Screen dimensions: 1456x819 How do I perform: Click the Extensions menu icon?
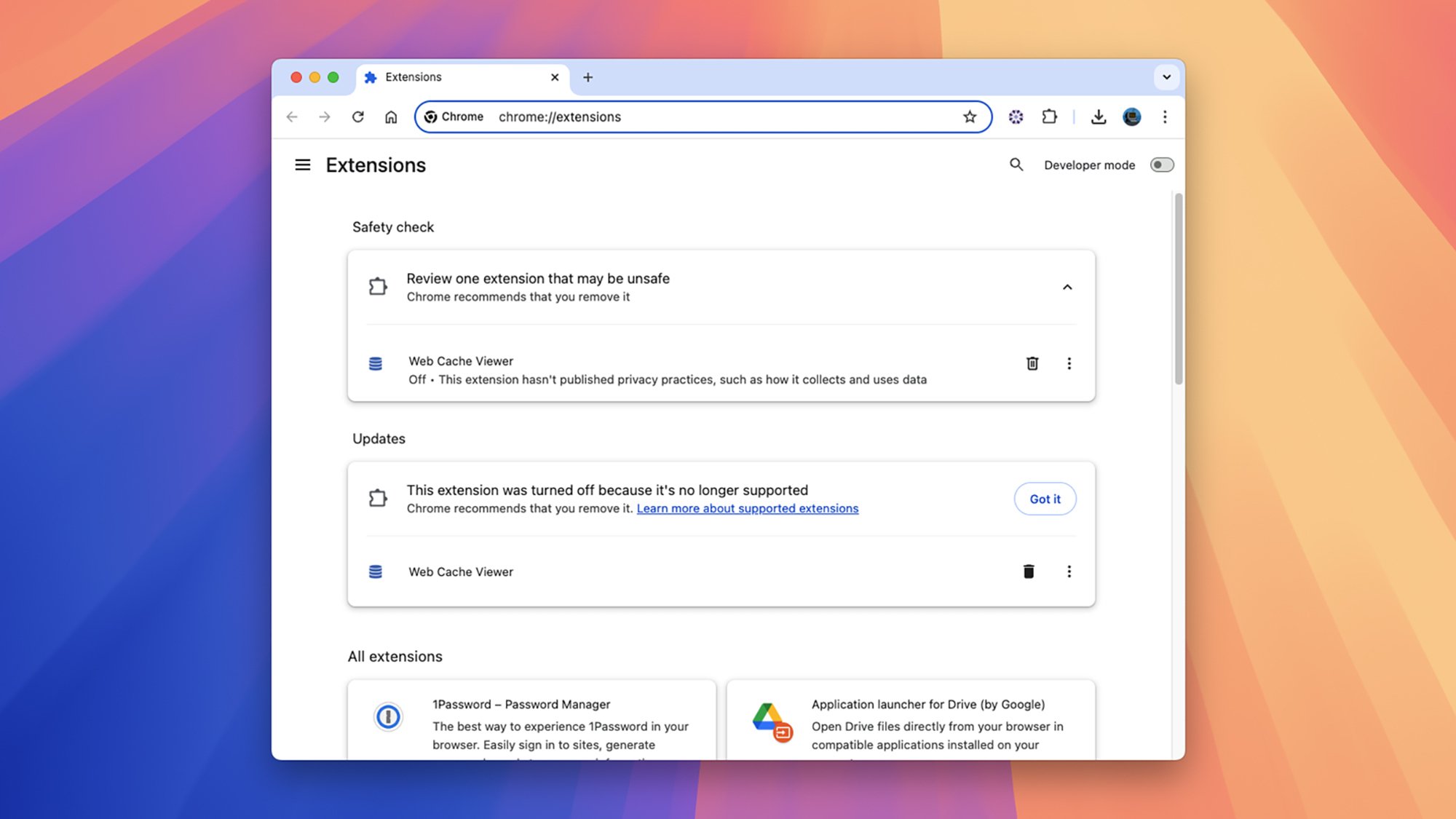pyautogui.click(x=1049, y=116)
